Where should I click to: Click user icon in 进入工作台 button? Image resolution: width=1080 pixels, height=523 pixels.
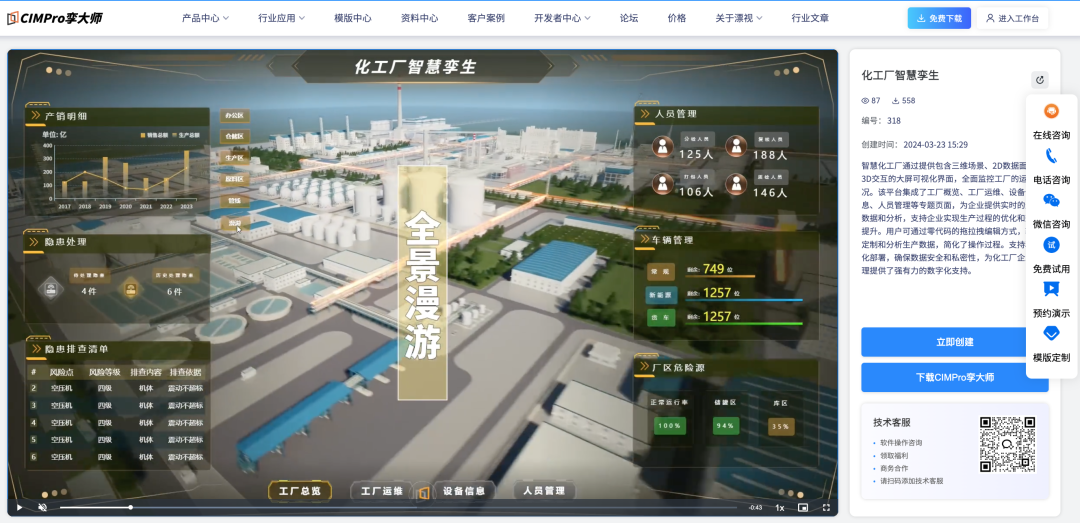990,19
